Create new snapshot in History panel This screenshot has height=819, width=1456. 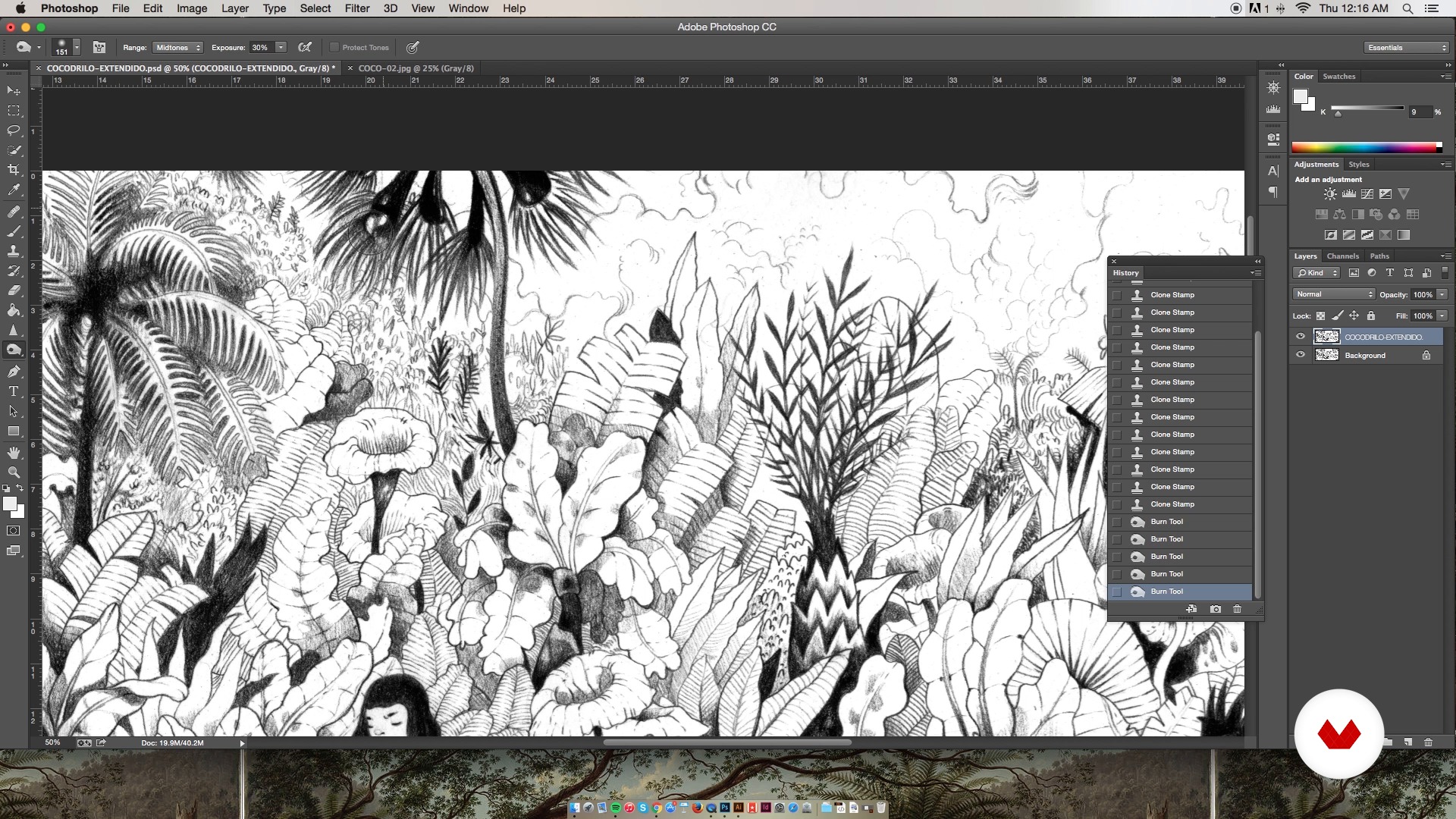click(1216, 609)
